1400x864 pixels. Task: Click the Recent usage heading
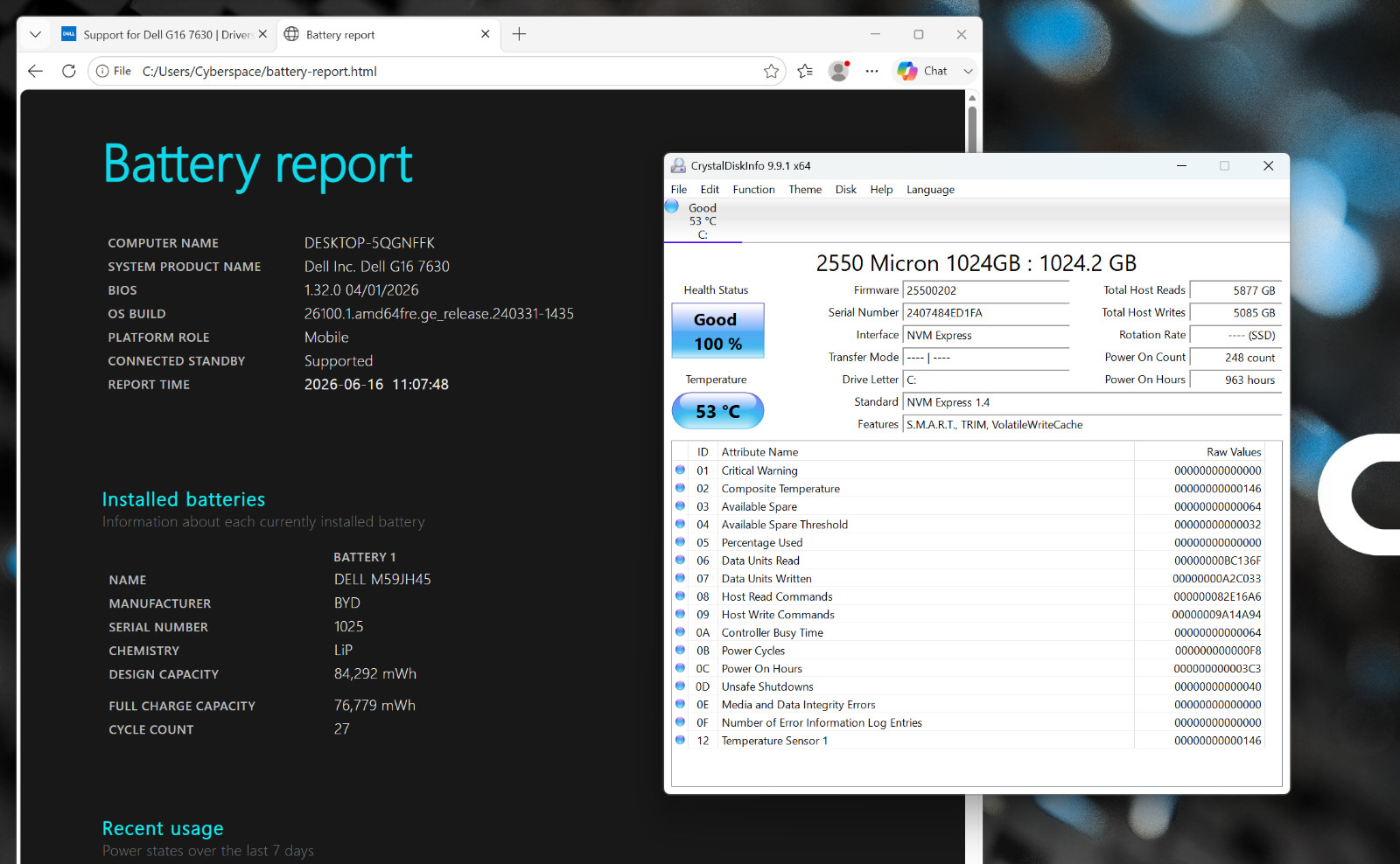[163, 828]
